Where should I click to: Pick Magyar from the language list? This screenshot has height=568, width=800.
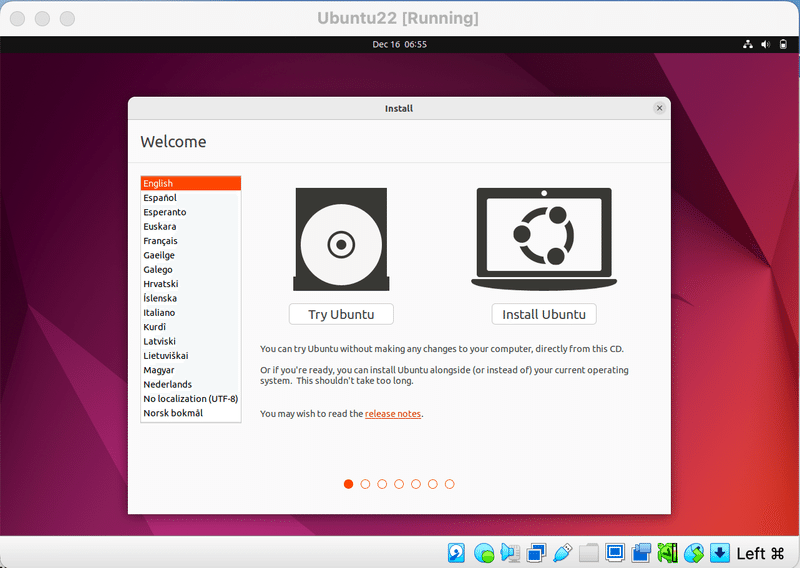tap(191, 370)
